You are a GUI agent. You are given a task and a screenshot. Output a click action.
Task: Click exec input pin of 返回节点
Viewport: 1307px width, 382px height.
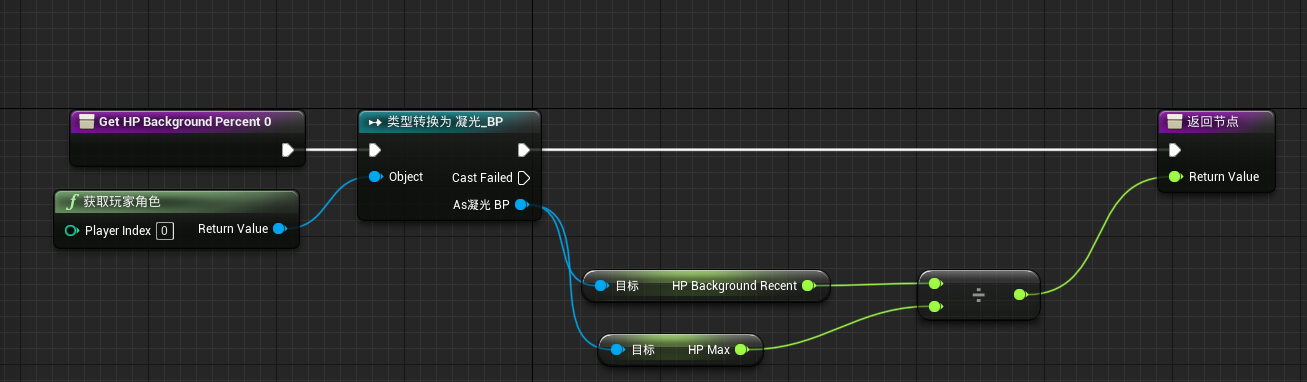[x=1175, y=150]
